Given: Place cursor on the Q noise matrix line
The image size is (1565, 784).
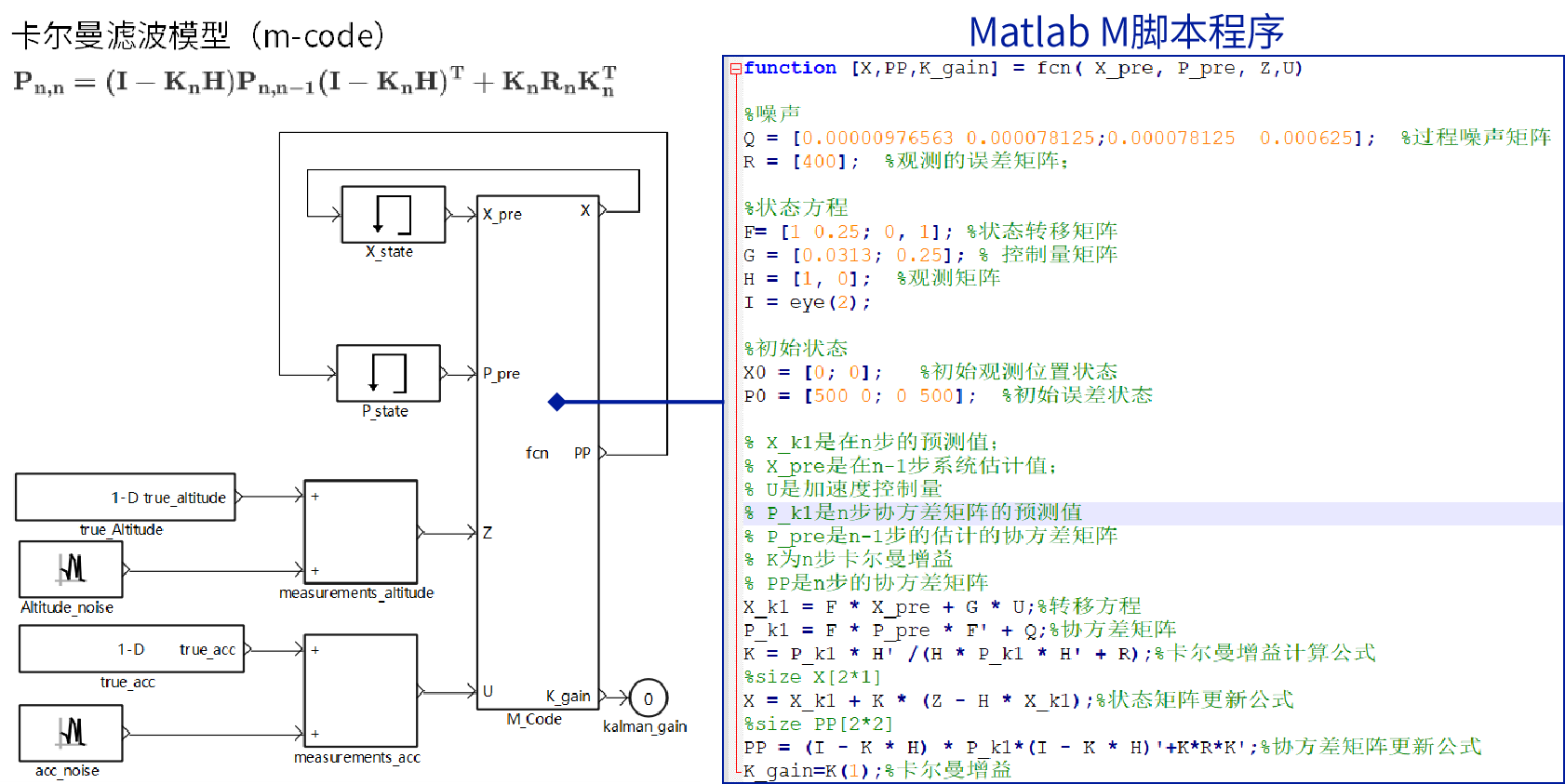Looking at the screenshot, I should [x=1023, y=139].
